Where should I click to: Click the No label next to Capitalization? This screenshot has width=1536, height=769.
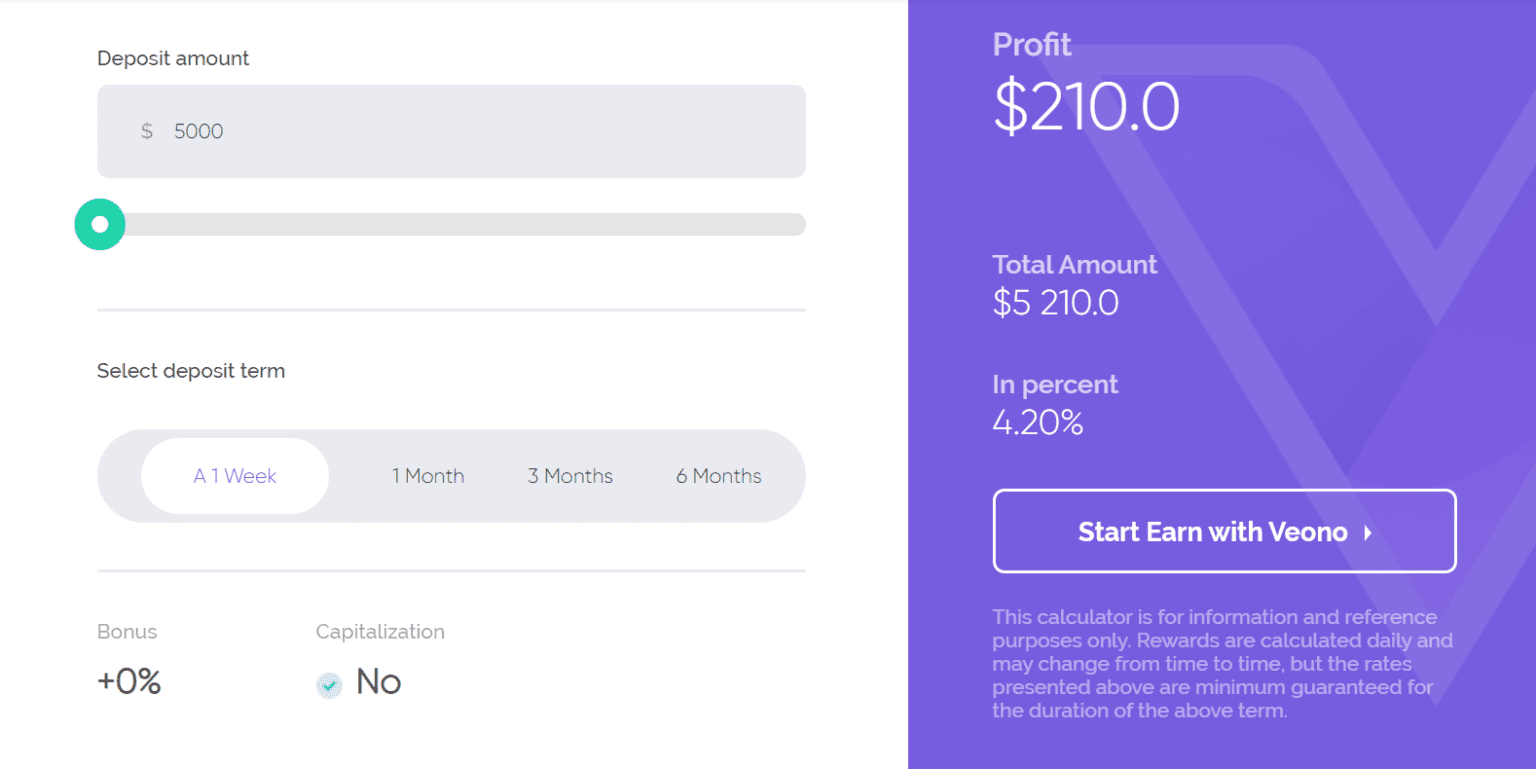pos(378,682)
